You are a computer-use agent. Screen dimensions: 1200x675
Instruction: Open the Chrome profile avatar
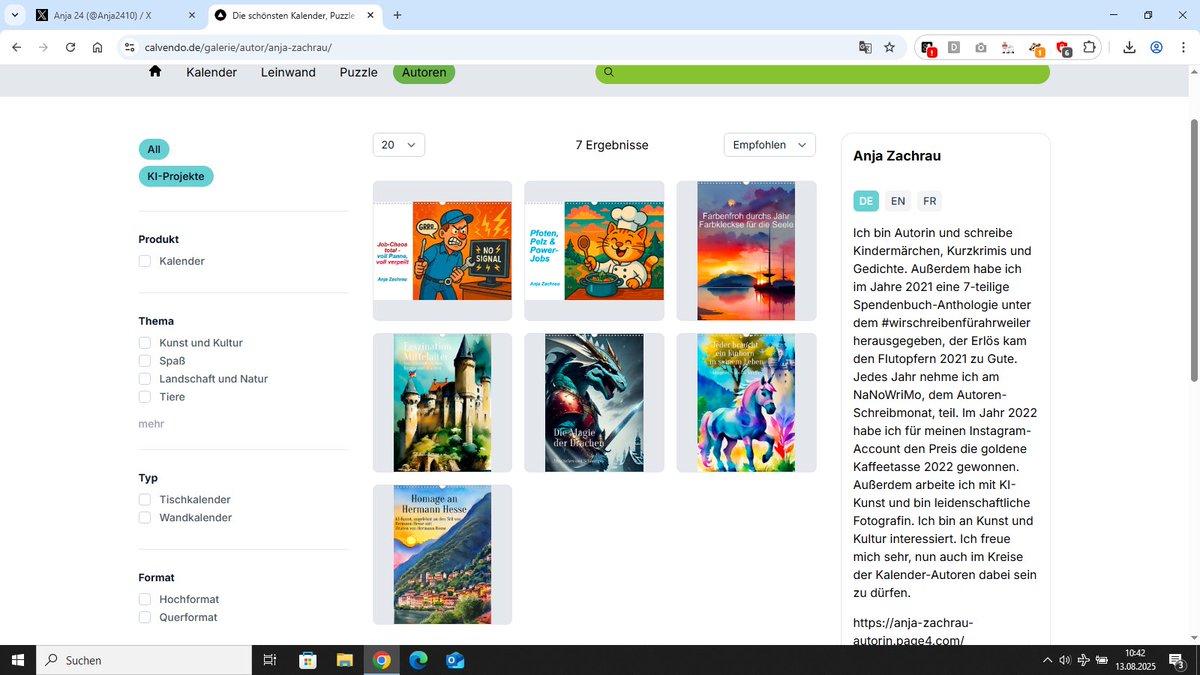[1156, 47]
